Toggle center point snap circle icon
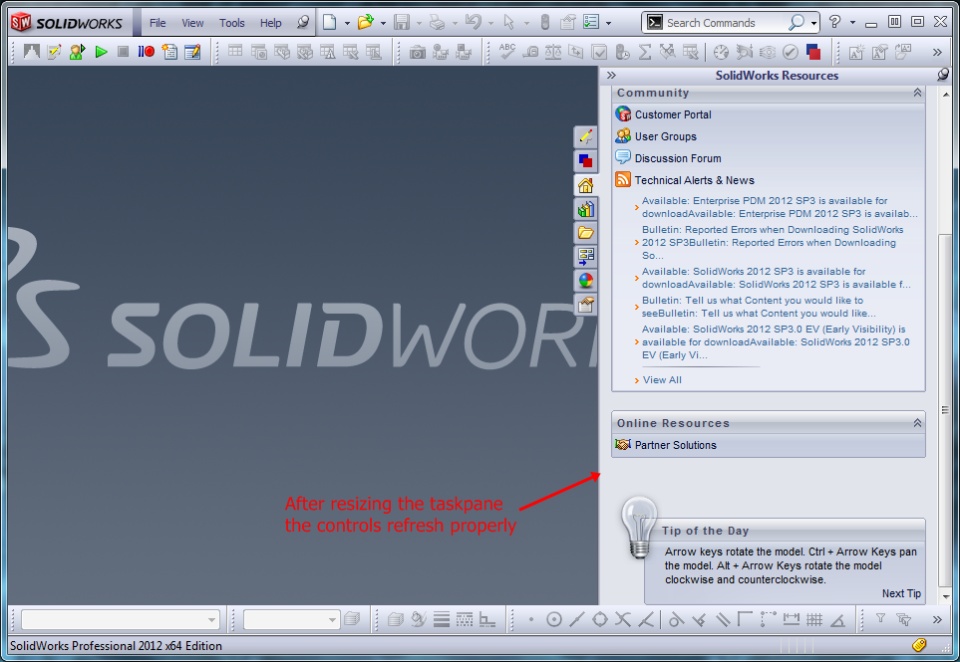960x662 pixels. tap(553, 620)
